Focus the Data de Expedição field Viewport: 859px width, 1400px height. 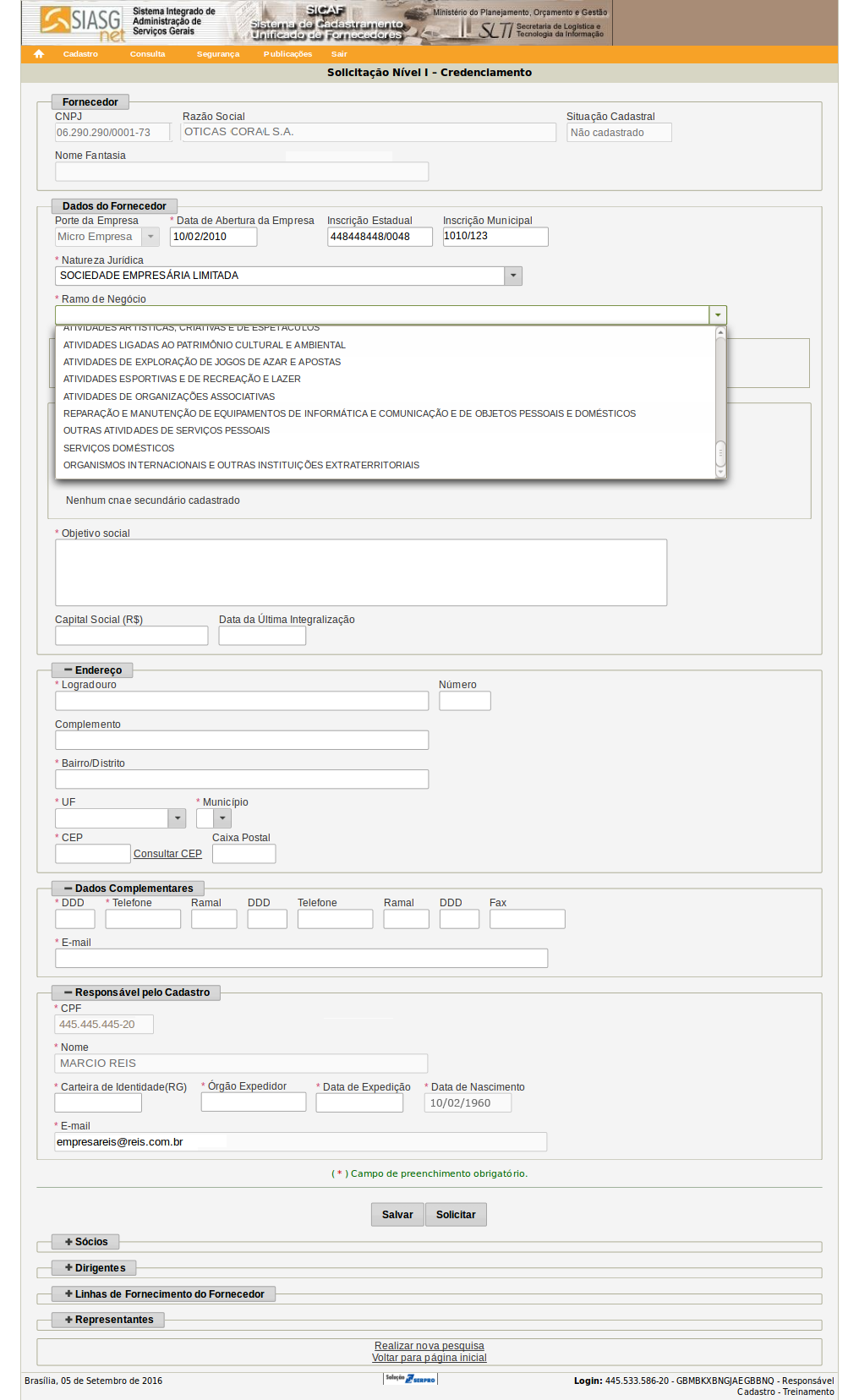click(359, 1102)
